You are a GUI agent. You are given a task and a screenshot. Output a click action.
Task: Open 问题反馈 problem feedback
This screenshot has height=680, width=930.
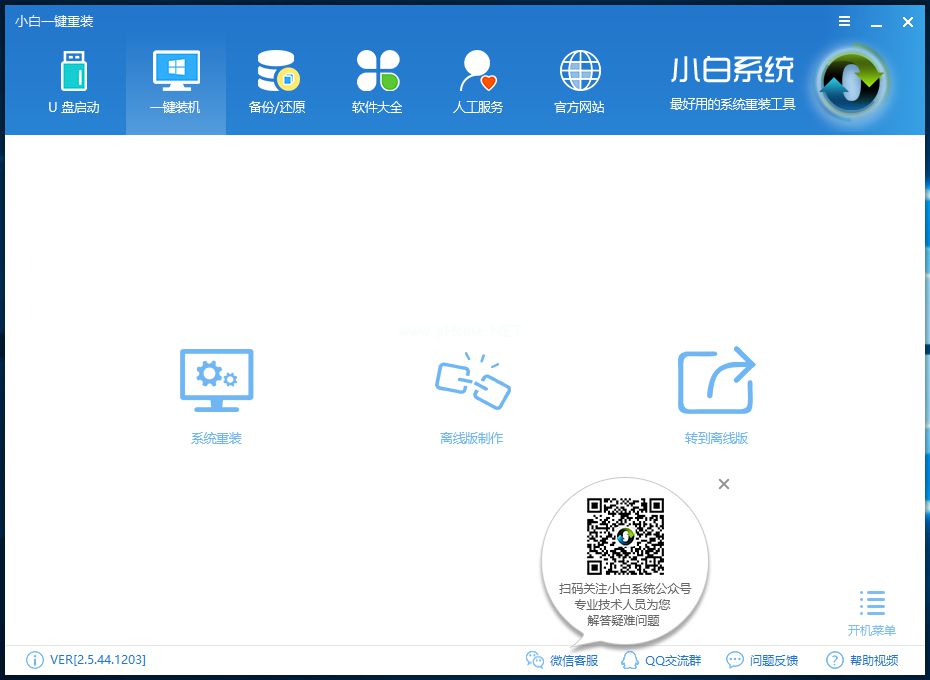pyautogui.click(x=764, y=660)
